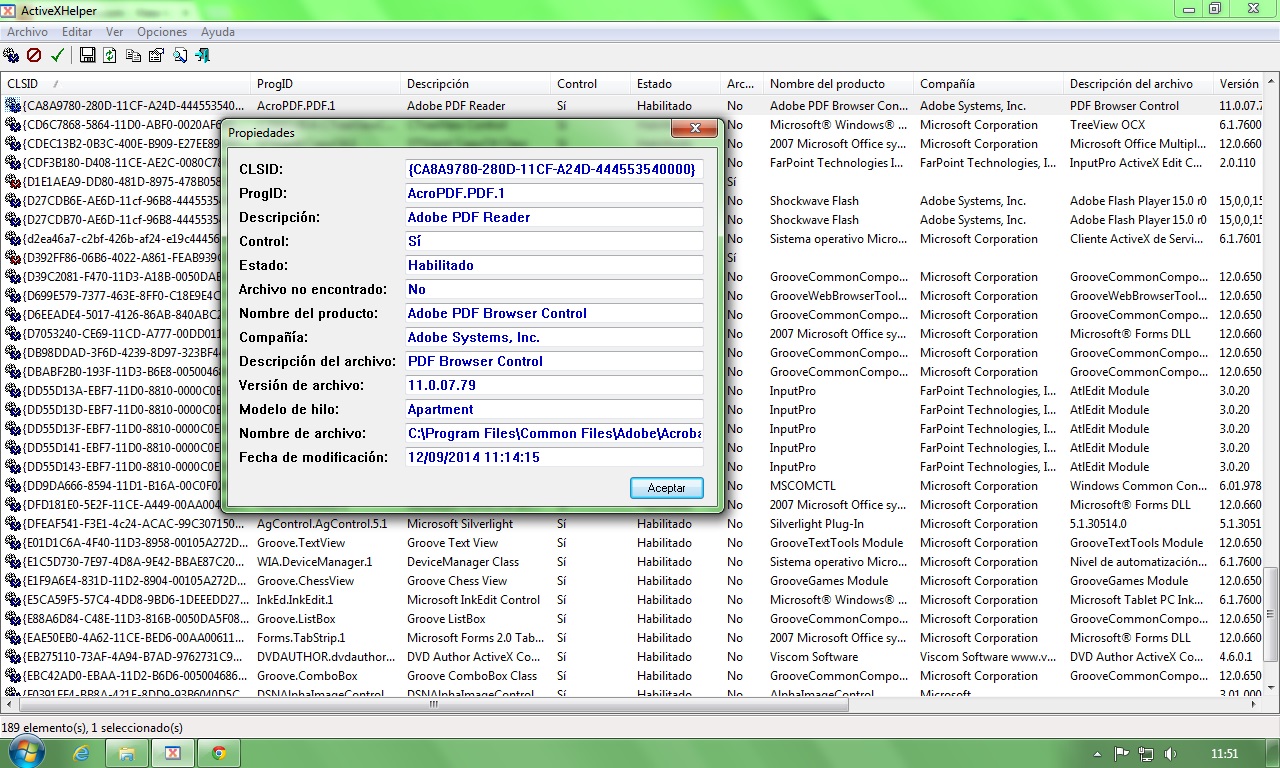Sort by the Control column header
This screenshot has height=768, width=1280.
pos(590,84)
